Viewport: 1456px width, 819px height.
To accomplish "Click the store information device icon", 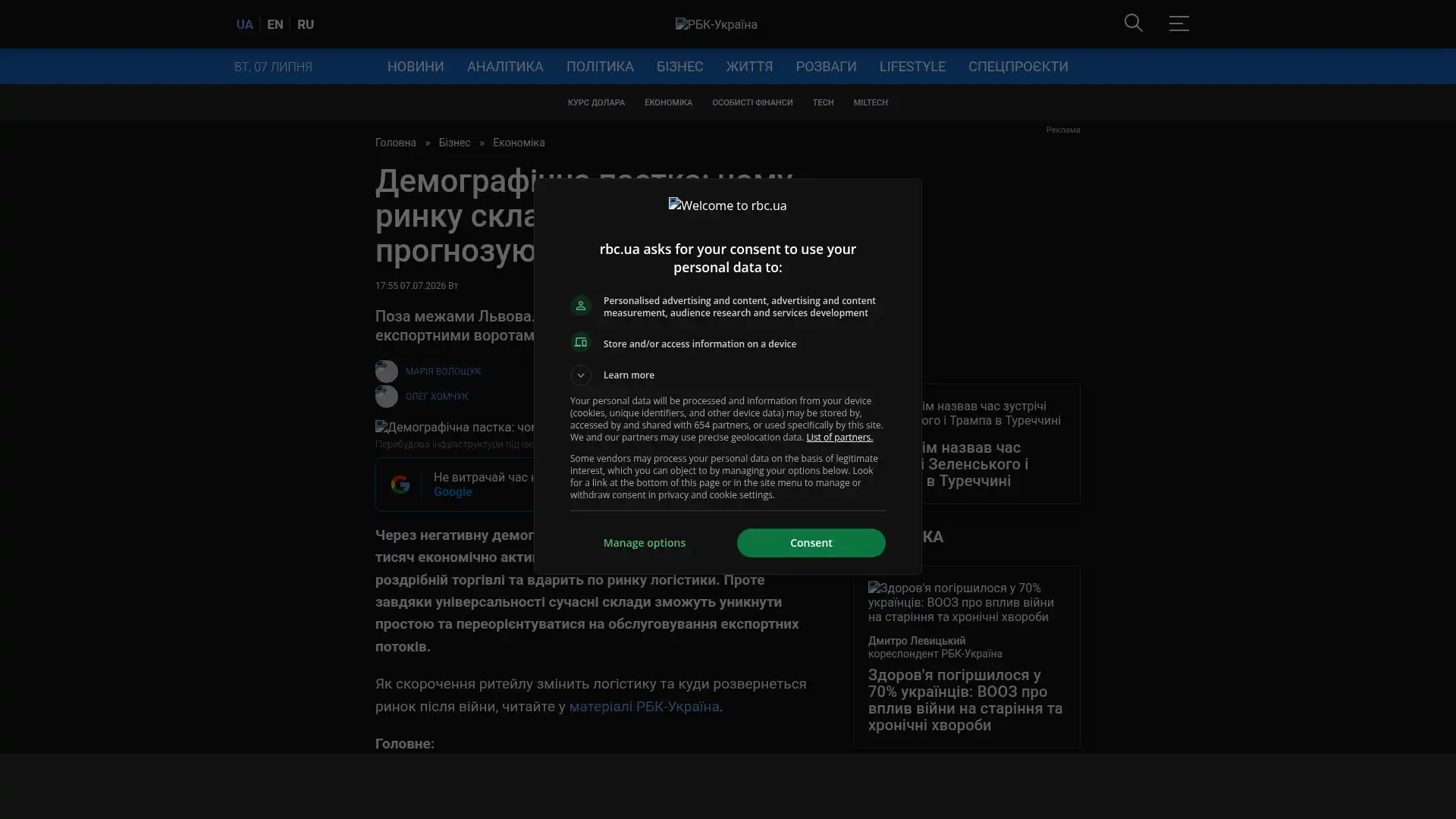I will tap(581, 343).
